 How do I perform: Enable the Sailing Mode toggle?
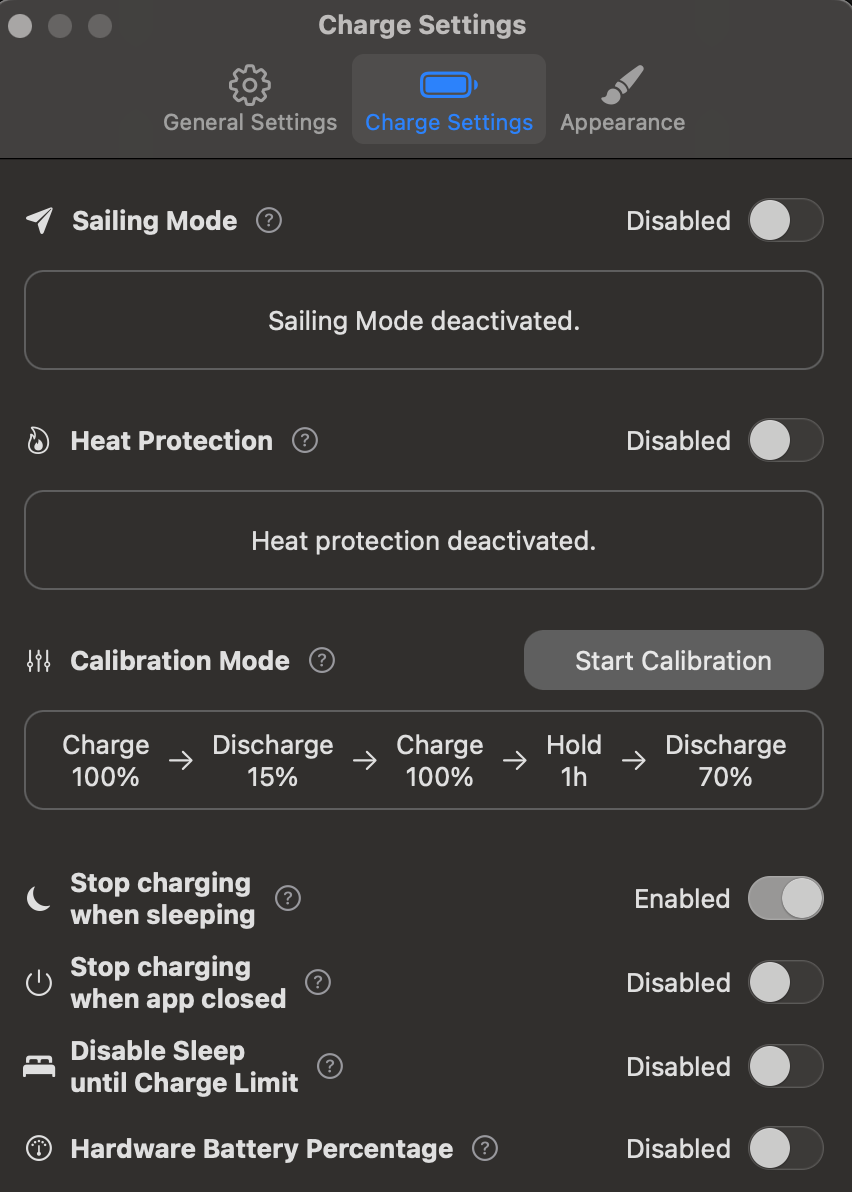786,220
